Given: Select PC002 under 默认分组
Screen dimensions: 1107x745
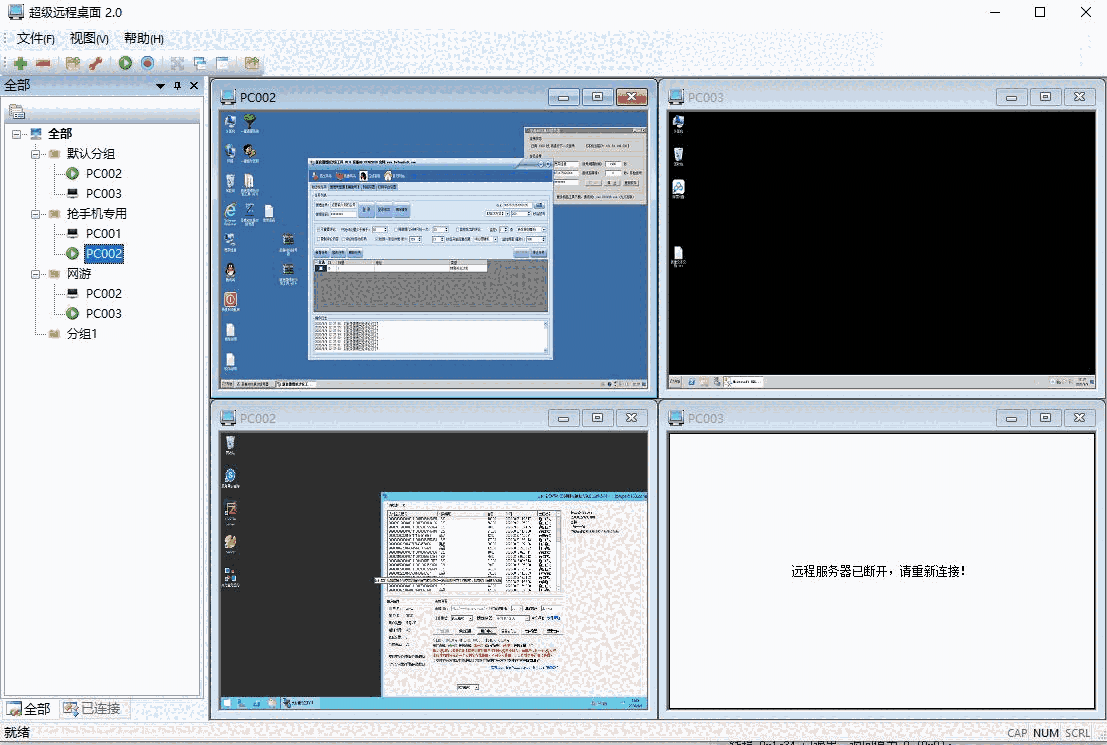Looking at the screenshot, I should point(104,174).
